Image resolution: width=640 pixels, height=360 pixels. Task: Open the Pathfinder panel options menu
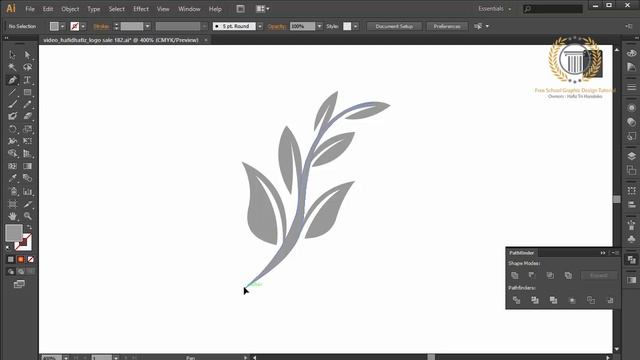[x=616, y=253]
